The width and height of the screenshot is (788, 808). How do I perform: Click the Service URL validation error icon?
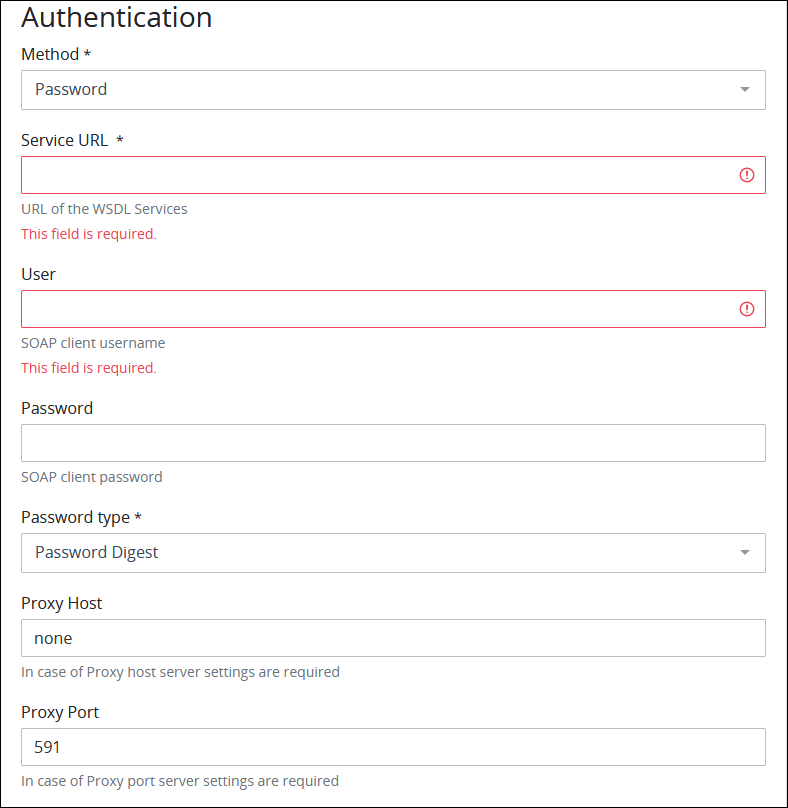pos(746,174)
